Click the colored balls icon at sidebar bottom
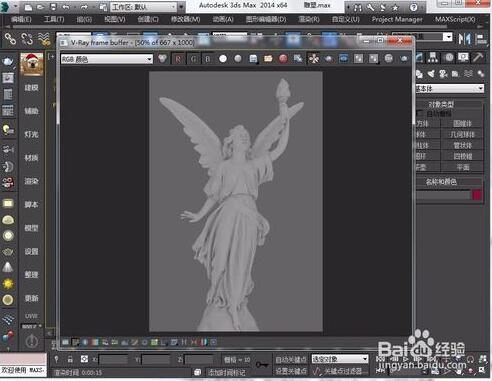 click(x=8, y=336)
